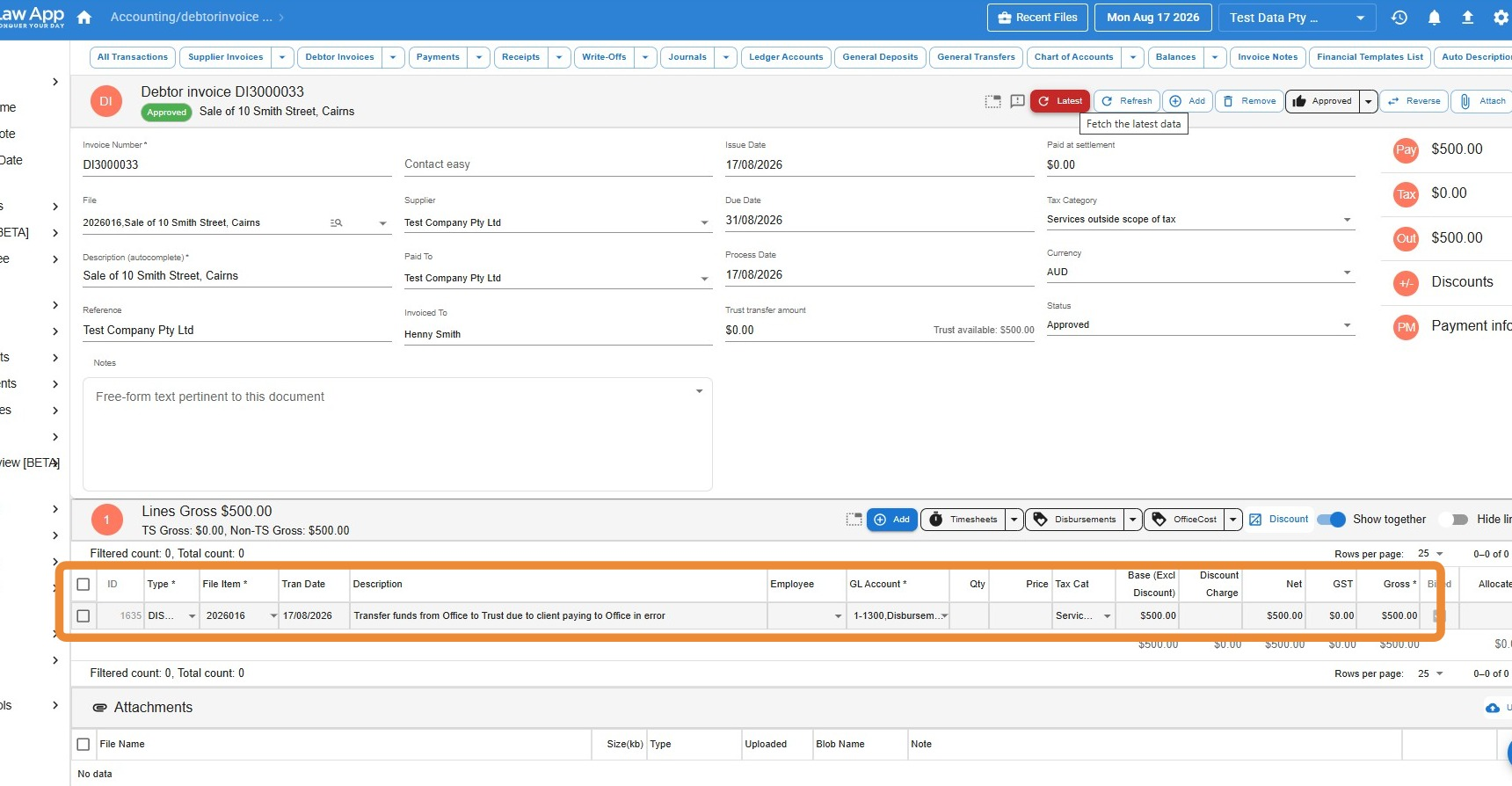The width and height of the screenshot is (1512, 786).
Task: Open the Debtor Invoices tab
Action: pos(340,57)
